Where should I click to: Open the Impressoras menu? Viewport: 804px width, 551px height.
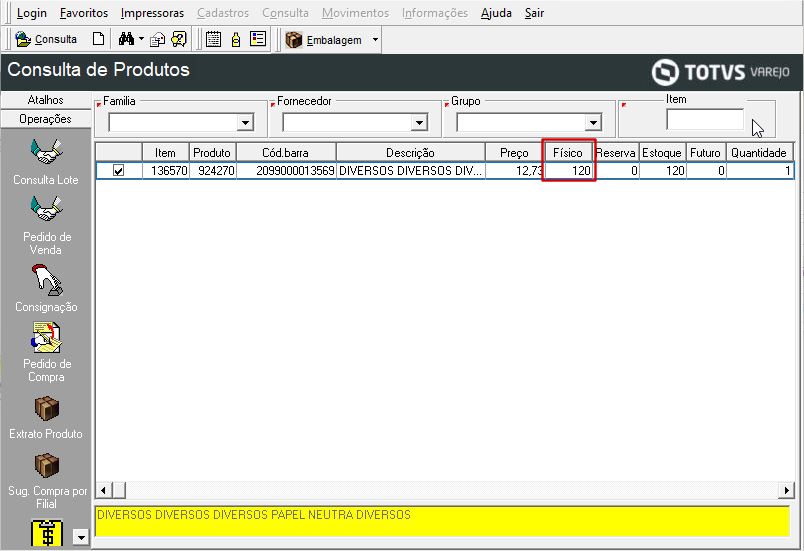[152, 13]
